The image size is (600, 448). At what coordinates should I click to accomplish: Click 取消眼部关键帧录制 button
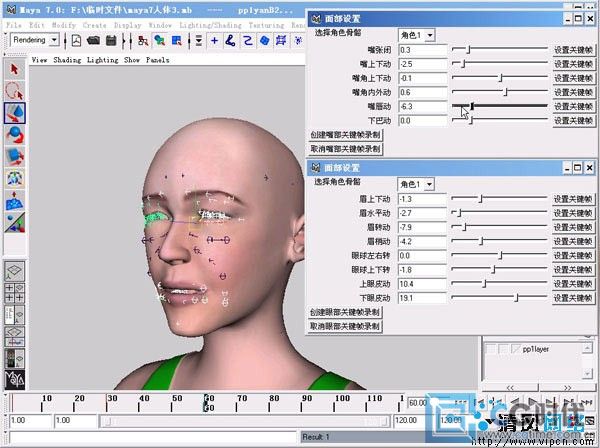click(x=345, y=326)
